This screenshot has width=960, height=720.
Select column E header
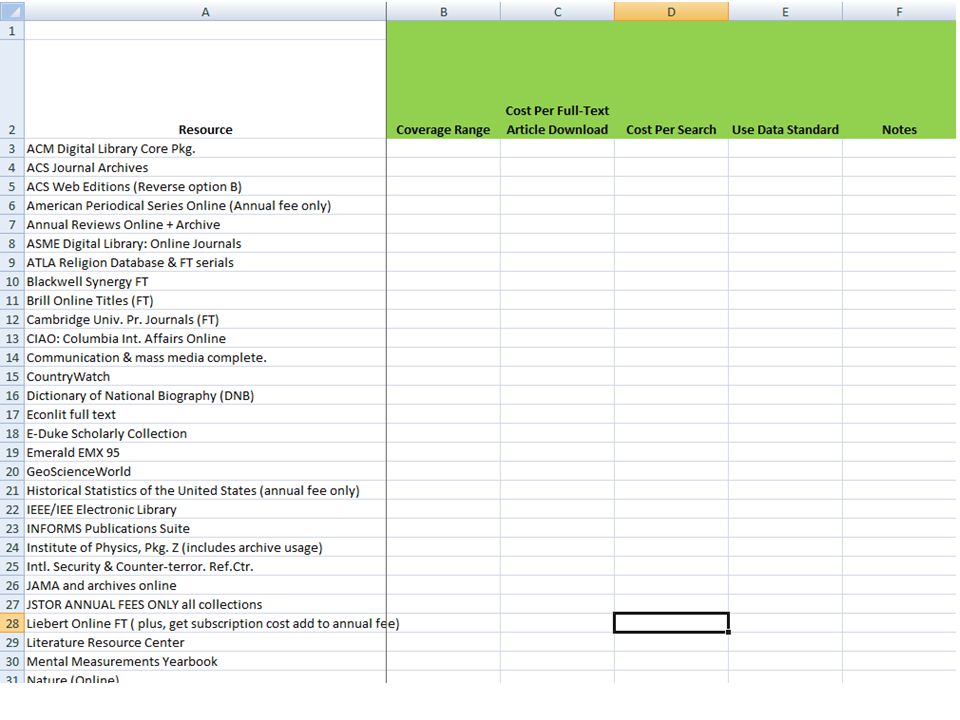[786, 12]
